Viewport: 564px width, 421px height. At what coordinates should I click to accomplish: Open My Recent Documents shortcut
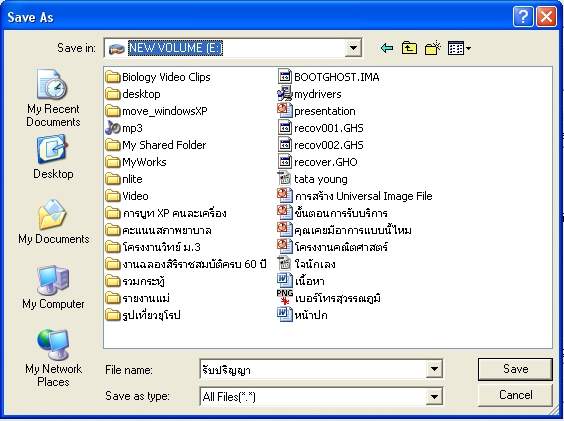pyautogui.click(x=53, y=98)
